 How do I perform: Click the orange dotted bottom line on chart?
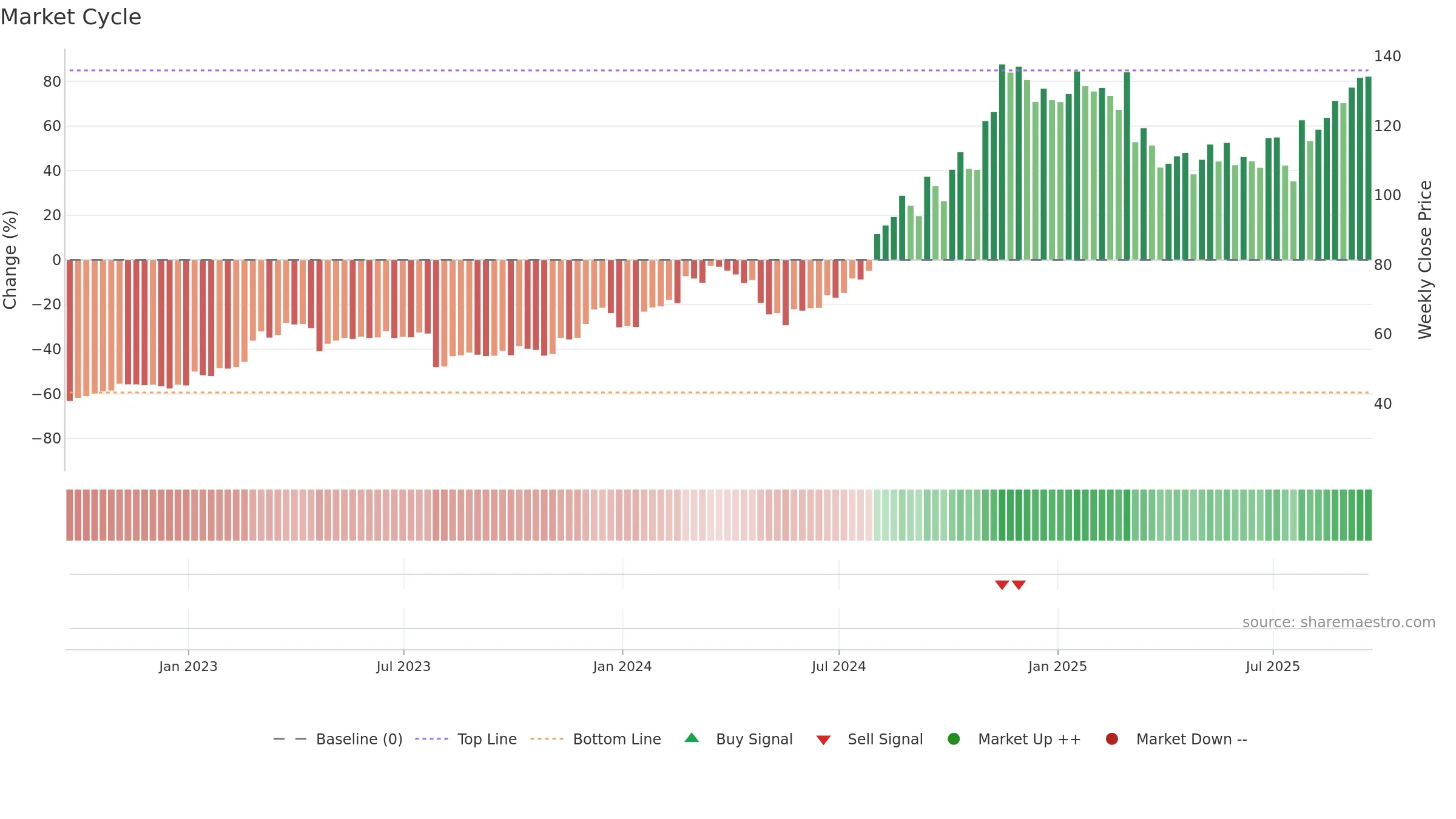pos(719,393)
